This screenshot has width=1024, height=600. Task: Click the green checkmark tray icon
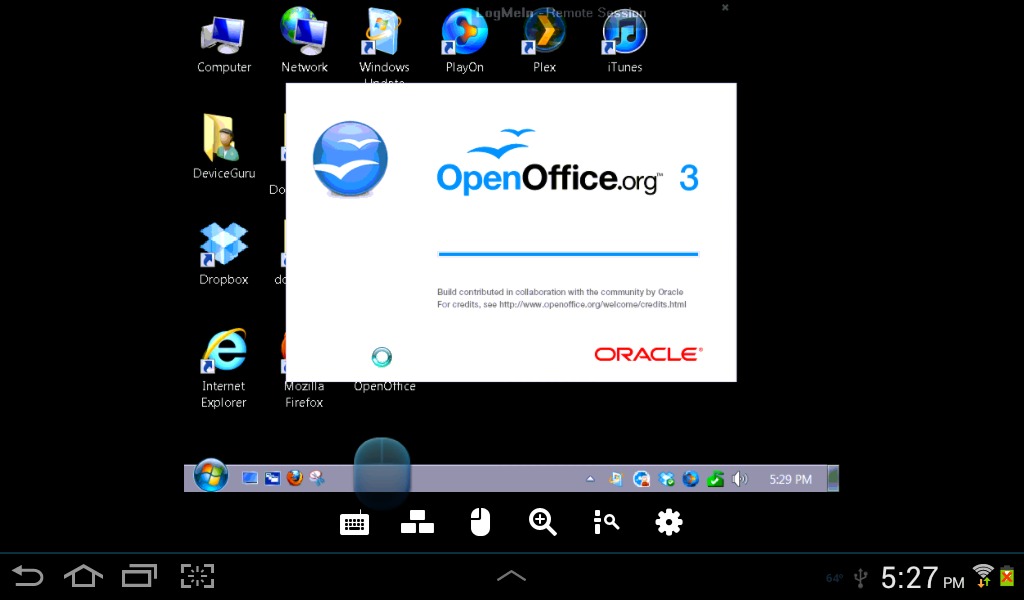[716, 479]
